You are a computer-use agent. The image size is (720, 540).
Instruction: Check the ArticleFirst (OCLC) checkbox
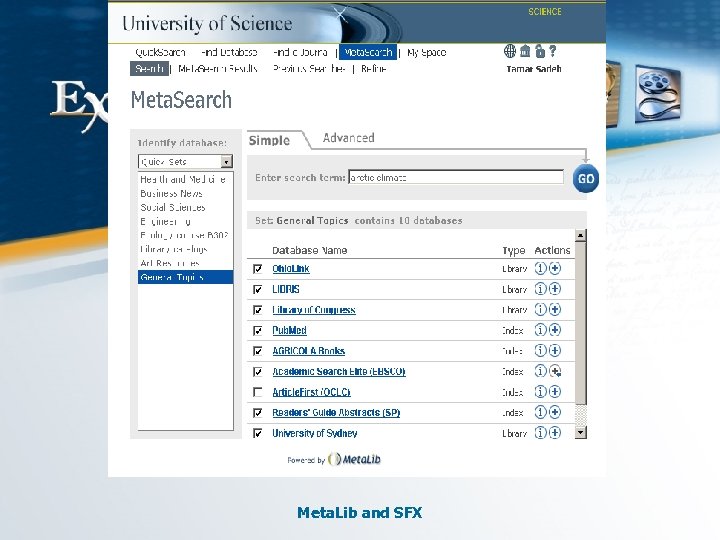coord(258,392)
